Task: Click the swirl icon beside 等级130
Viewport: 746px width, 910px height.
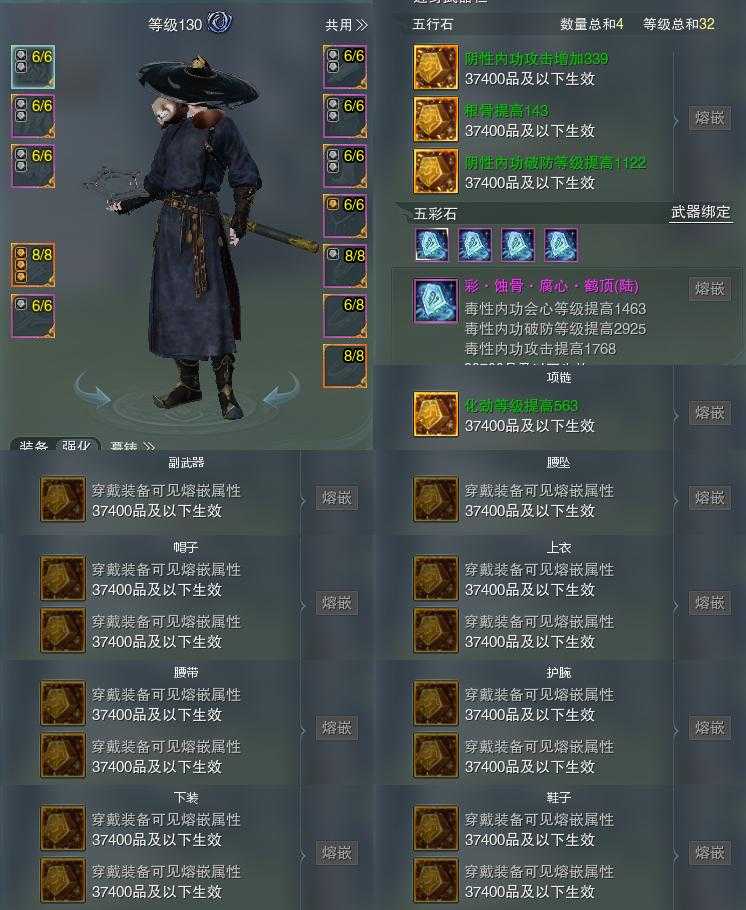Action: (220, 23)
